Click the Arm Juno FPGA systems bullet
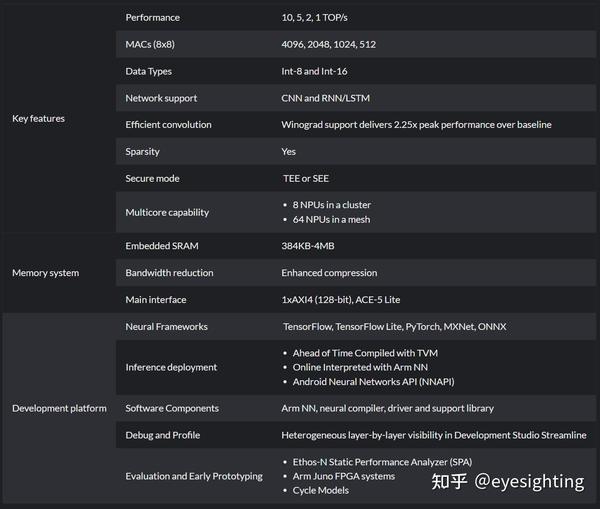The image size is (600, 509). coord(343,476)
